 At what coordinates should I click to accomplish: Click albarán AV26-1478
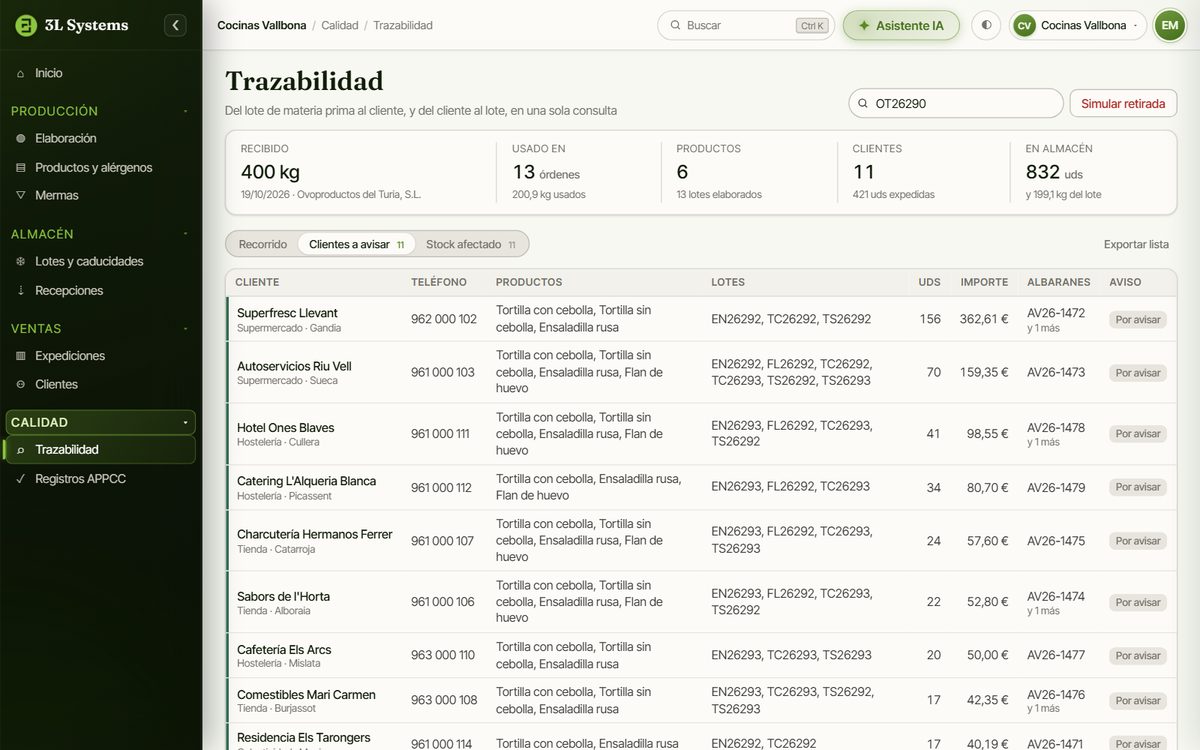[1056, 427]
